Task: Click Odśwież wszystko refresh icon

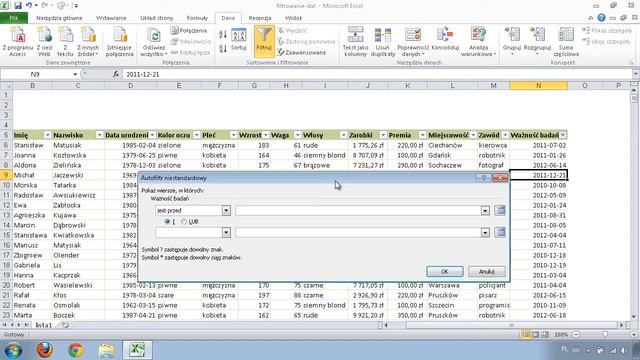Action: click(154, 41)
